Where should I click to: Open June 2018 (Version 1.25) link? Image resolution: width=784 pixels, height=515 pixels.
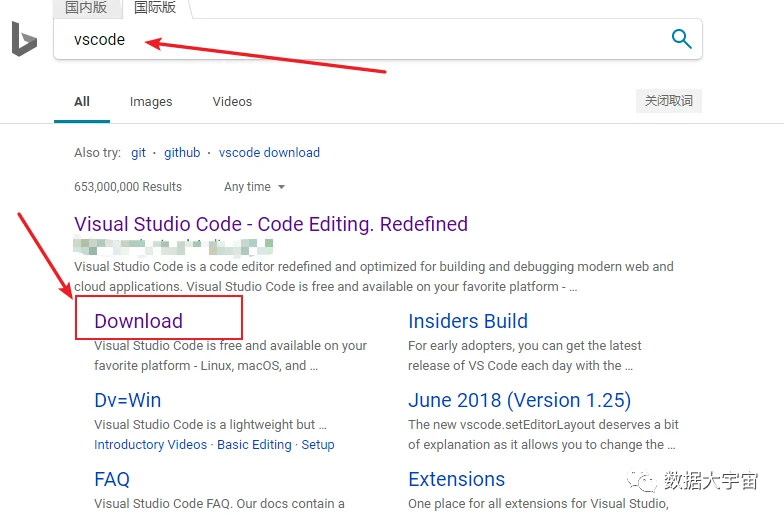click(520, 400)
